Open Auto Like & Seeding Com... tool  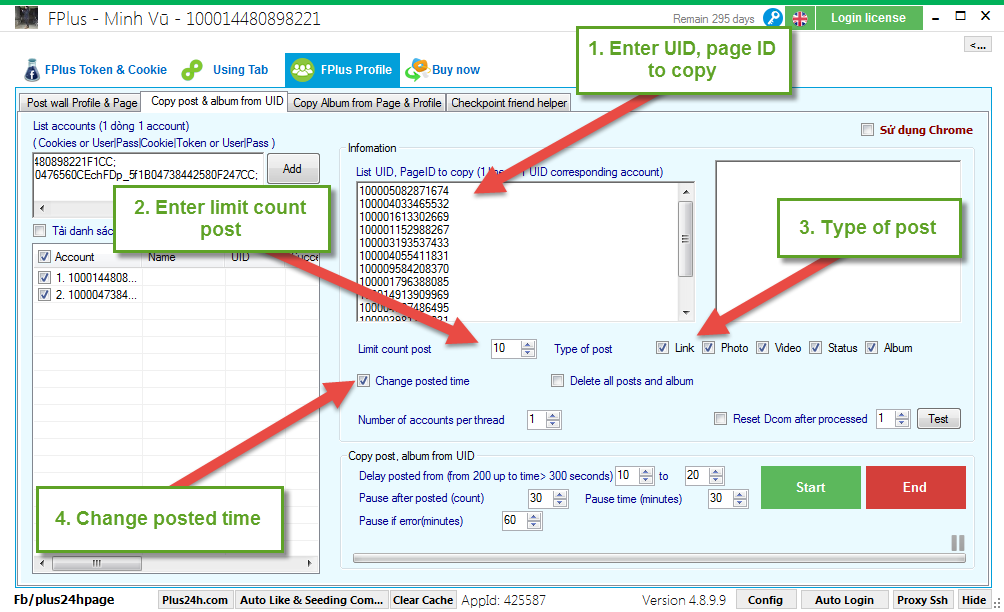(312, 600)
